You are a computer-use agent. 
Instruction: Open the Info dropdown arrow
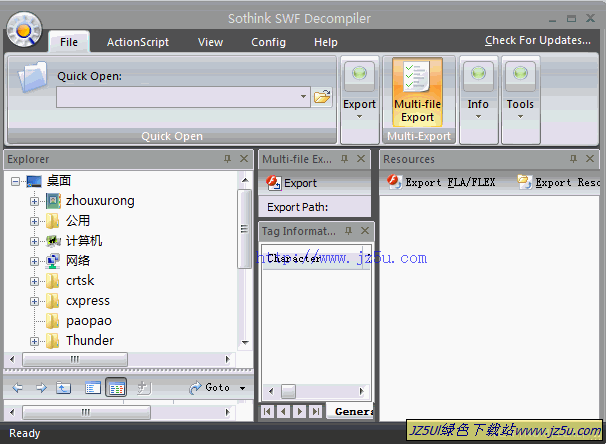click(478, 117)
